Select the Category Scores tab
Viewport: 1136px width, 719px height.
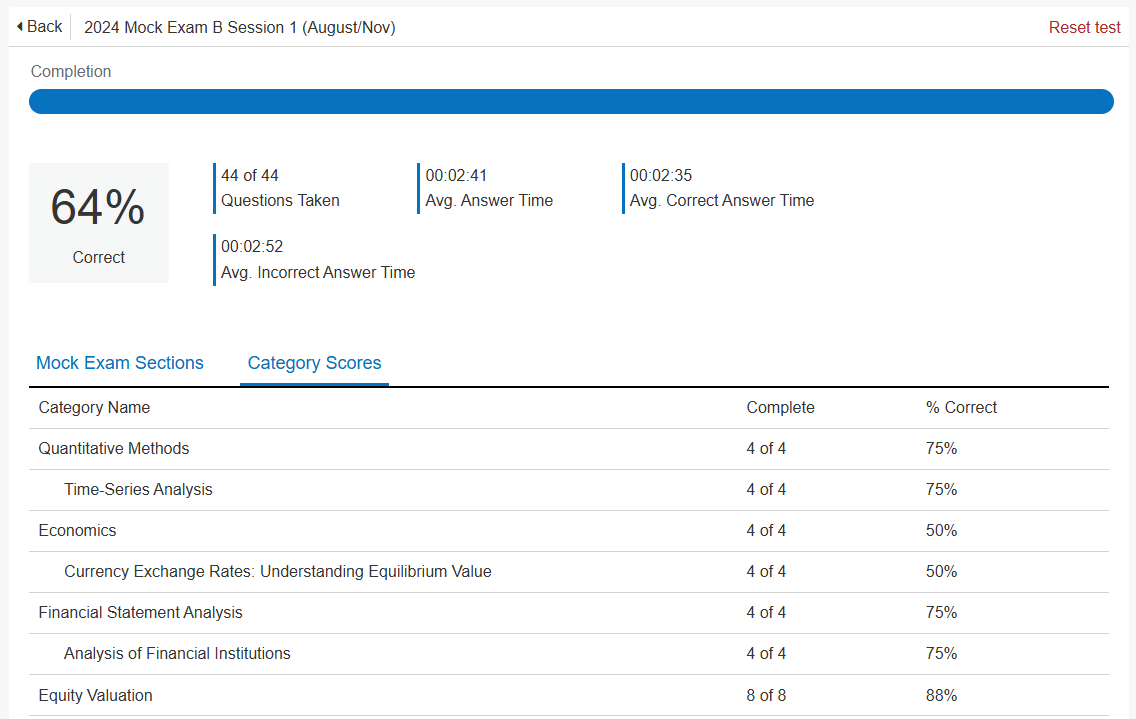click(314, 363)
